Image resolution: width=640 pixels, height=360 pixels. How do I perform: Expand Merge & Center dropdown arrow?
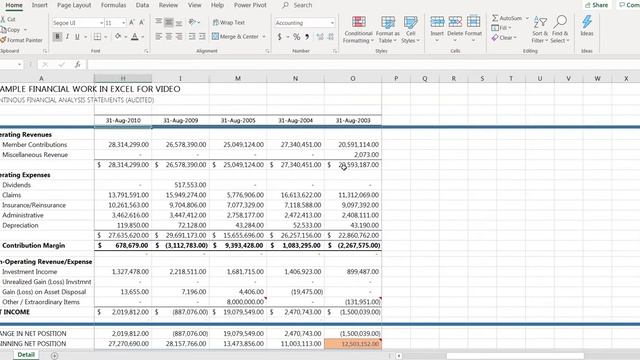point(264,37)
